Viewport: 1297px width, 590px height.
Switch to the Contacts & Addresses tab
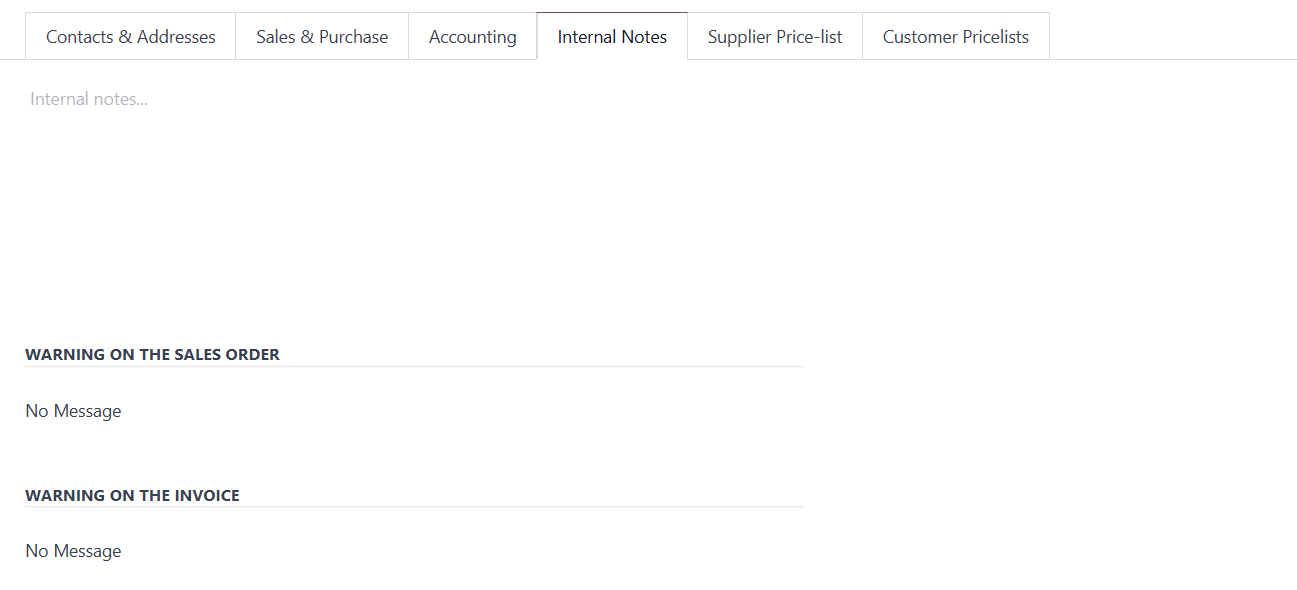click(x=130, y=37)
